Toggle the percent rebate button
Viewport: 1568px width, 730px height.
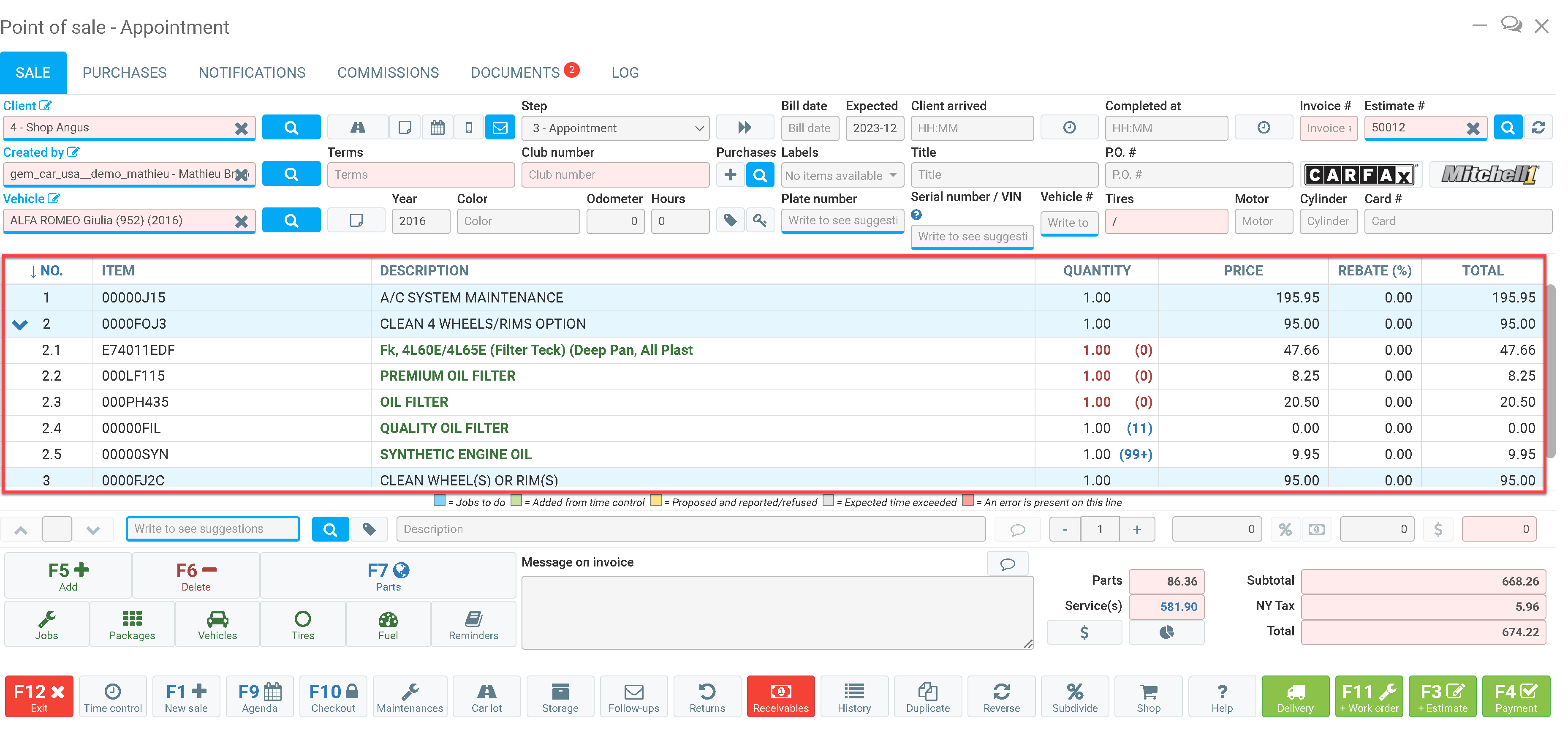(1284, 529)
